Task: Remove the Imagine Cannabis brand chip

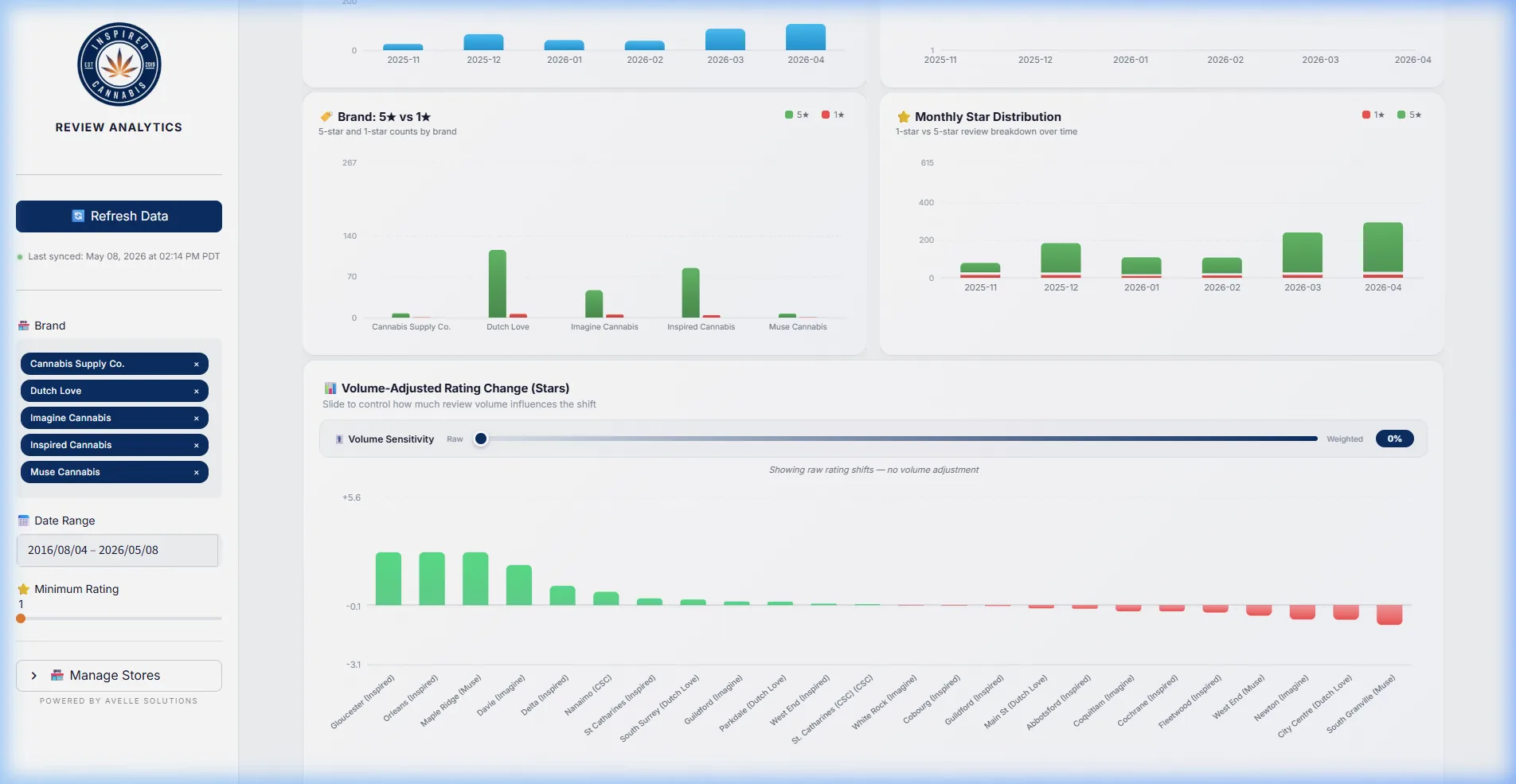Action: pos(197,418)
